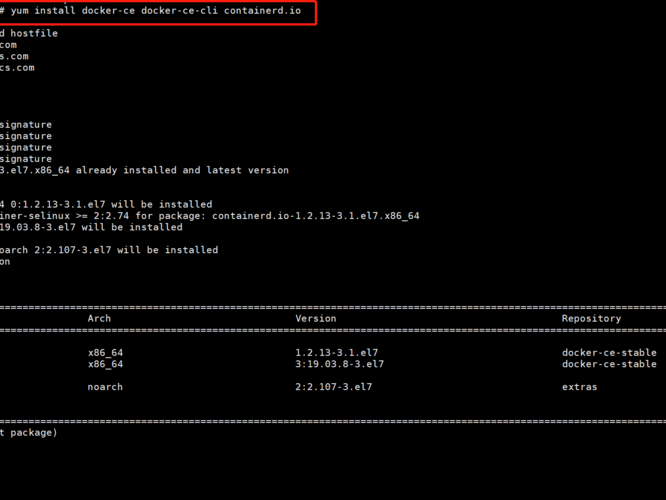The image size is (666, 500).
Task: Click x86_64 in the 3:19.03.8-3.el7 row
Action: point(105,364)
